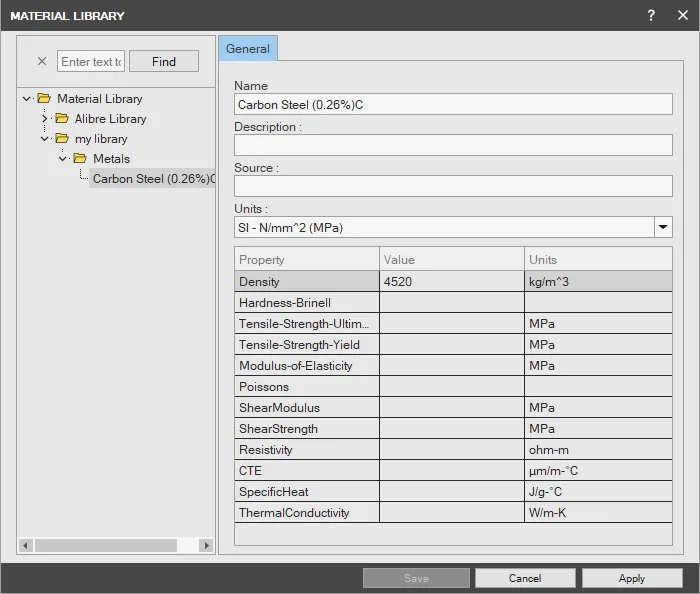Select the Metals tree label
Image resolution: width=700 pixels, height=594 pixels.
pos(111,158)
